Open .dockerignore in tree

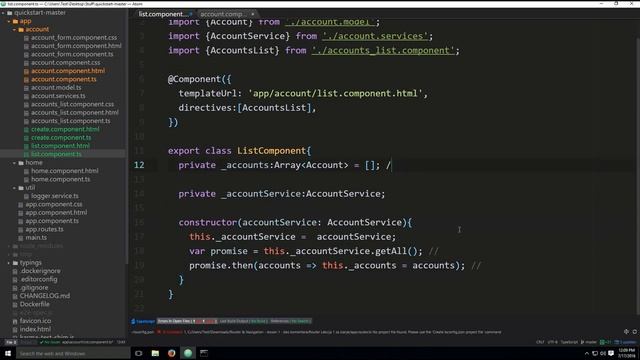point(40,271)
